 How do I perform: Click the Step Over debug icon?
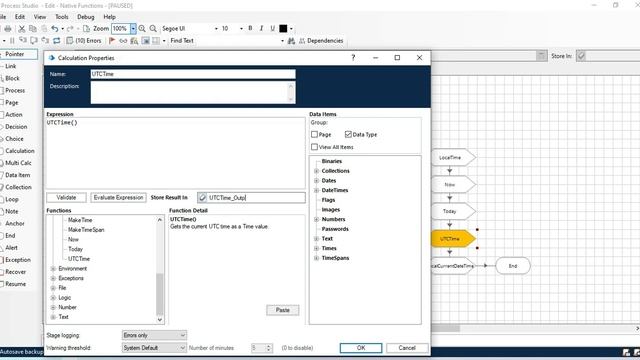[x=34, y=40]
